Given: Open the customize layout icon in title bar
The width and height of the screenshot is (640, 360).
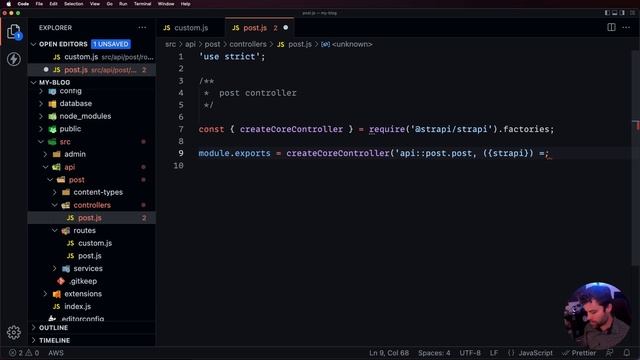Looking at the screenshot, I should coord(632,13).
